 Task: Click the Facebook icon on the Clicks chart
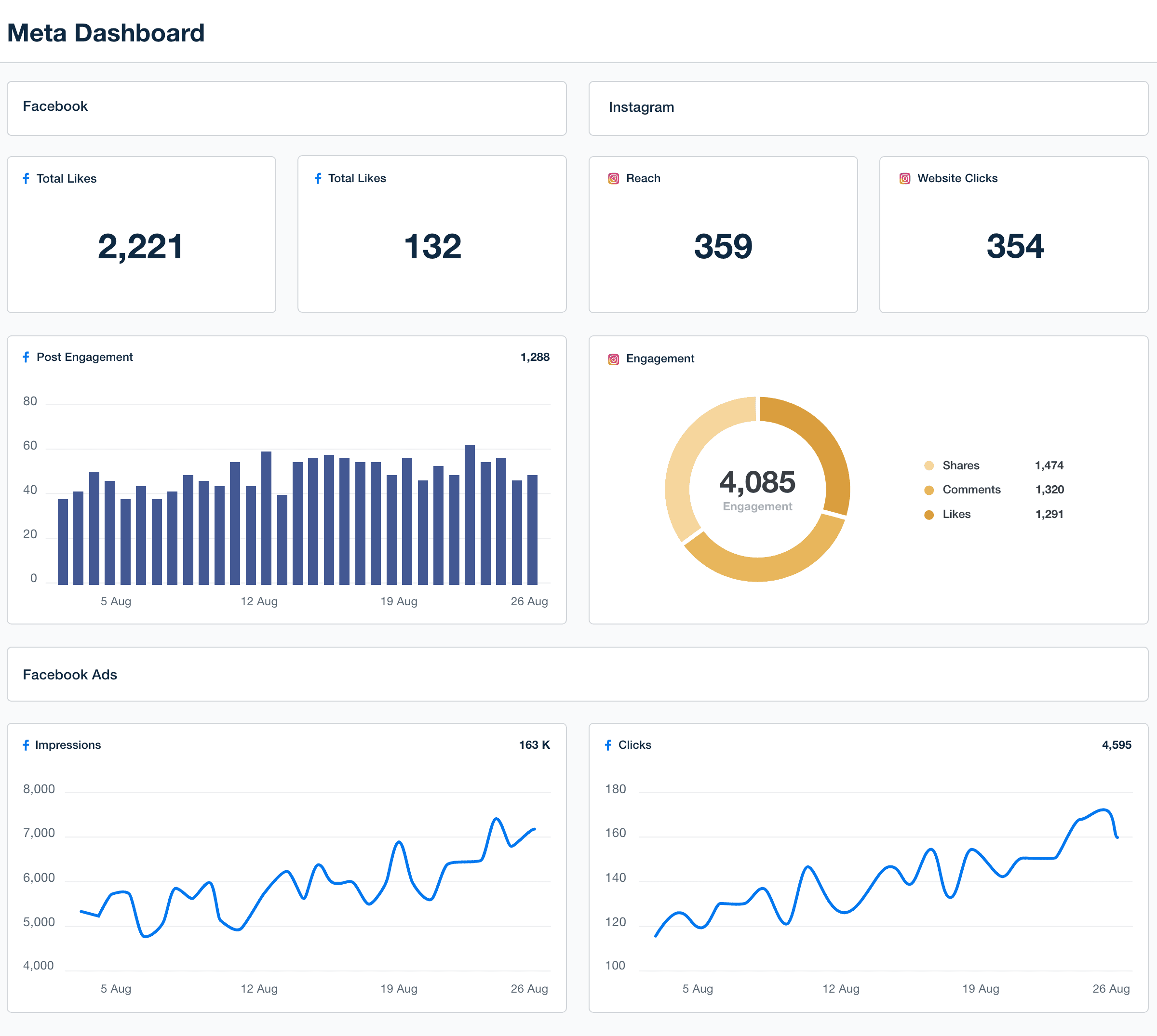609,744
